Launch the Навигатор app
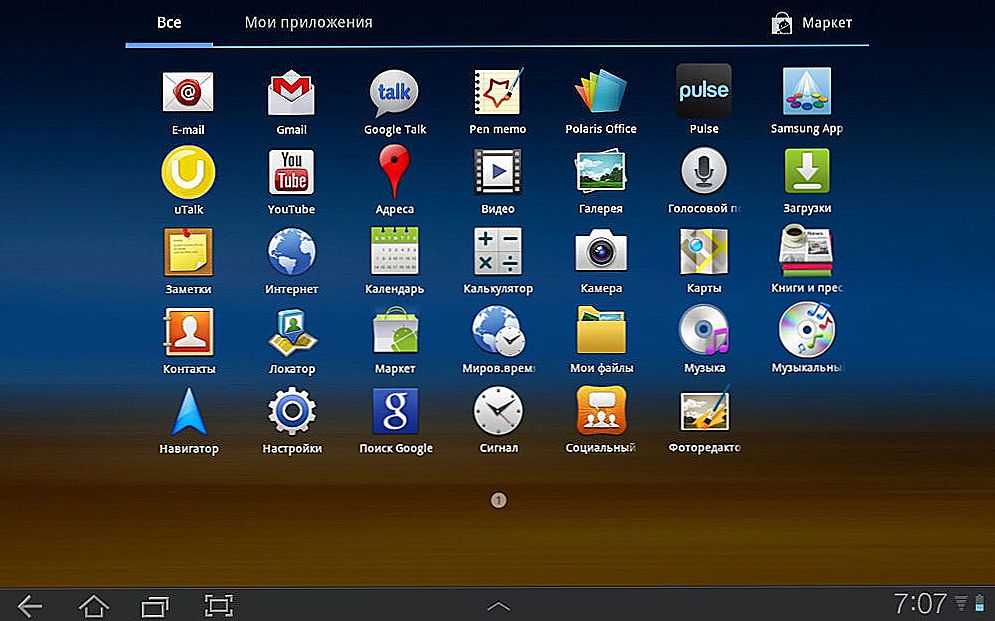995x621 pixels. (x=188, y=411)
